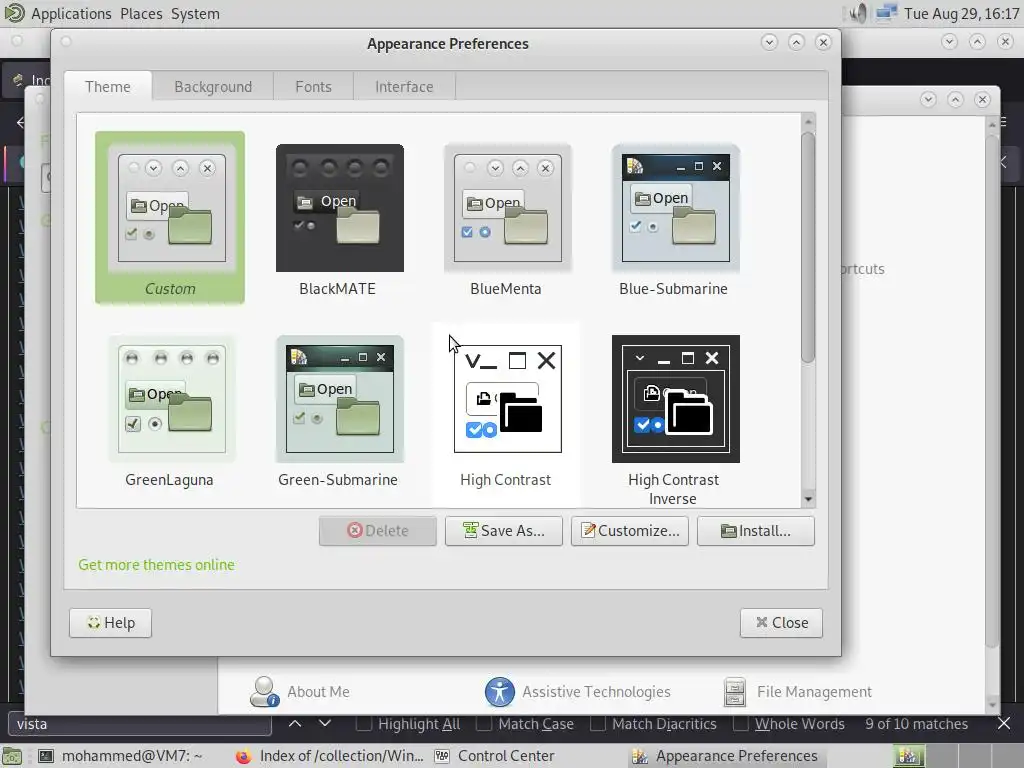
Task: Open the Customize... dialog
Action: point(630,531)
